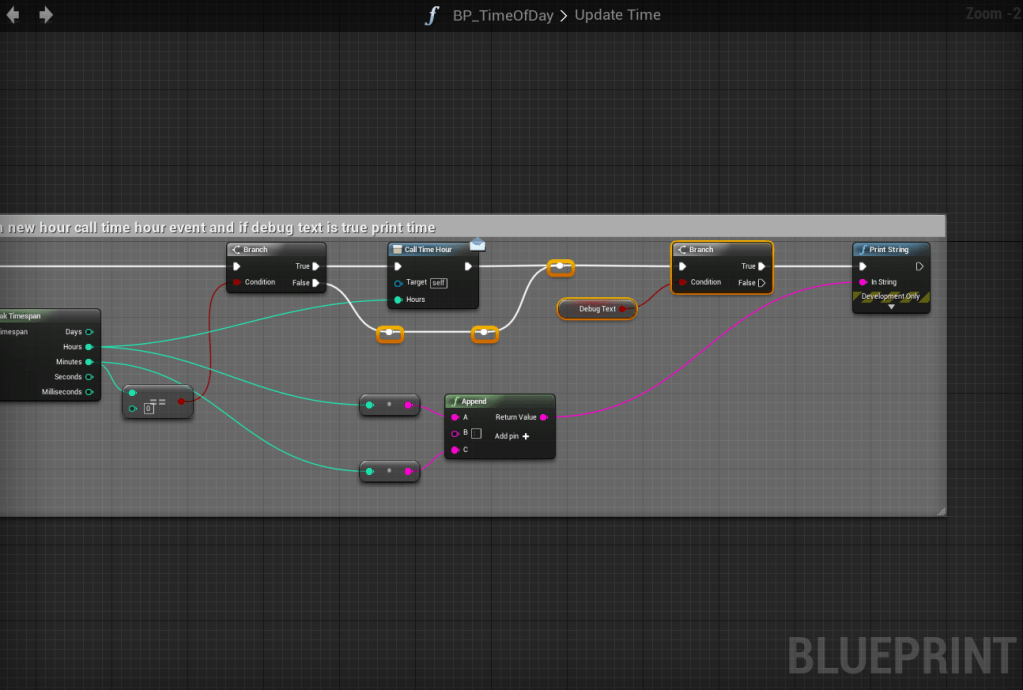Click exec output pin of Call Time Hour
The width and height of the screenshot is (1023, 690).
468,266
